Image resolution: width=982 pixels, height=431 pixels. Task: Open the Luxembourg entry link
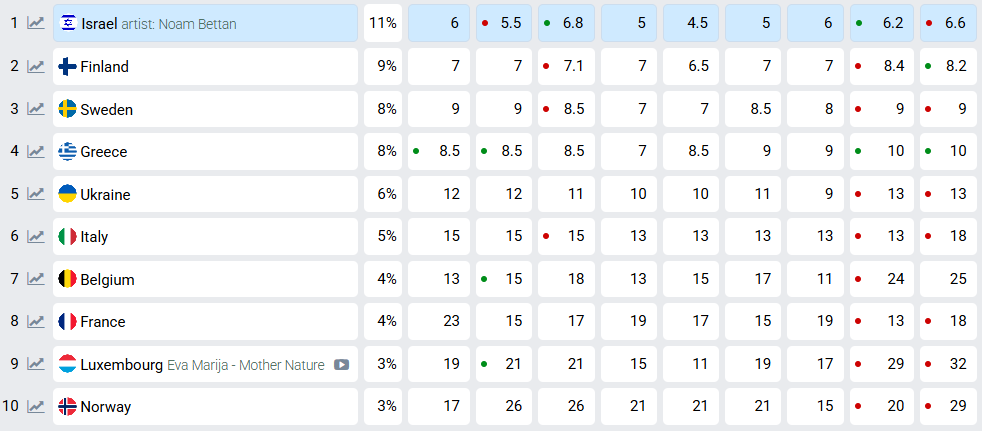point(122,365)
